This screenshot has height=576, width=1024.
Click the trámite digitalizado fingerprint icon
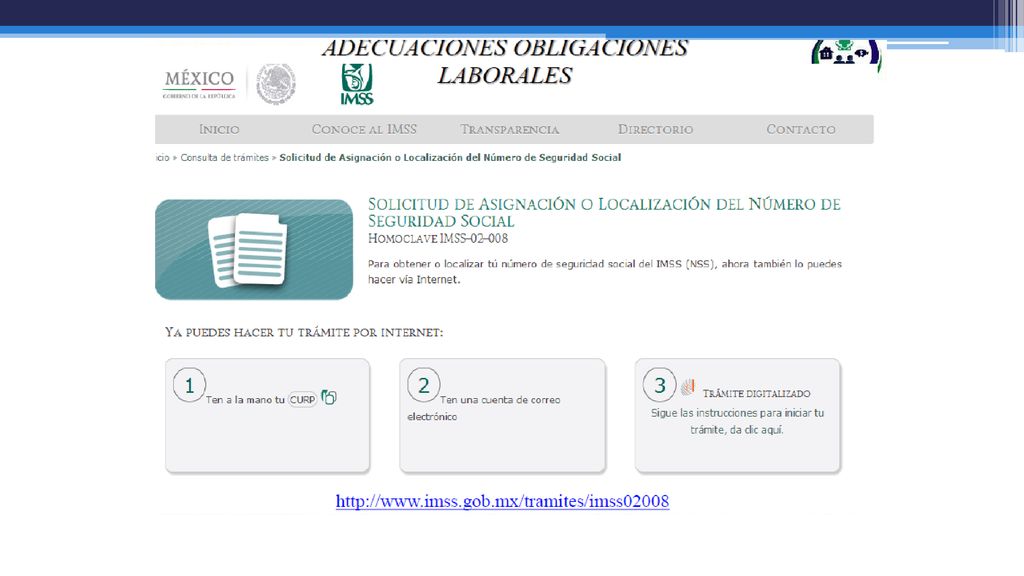click(x=688, y=387)
